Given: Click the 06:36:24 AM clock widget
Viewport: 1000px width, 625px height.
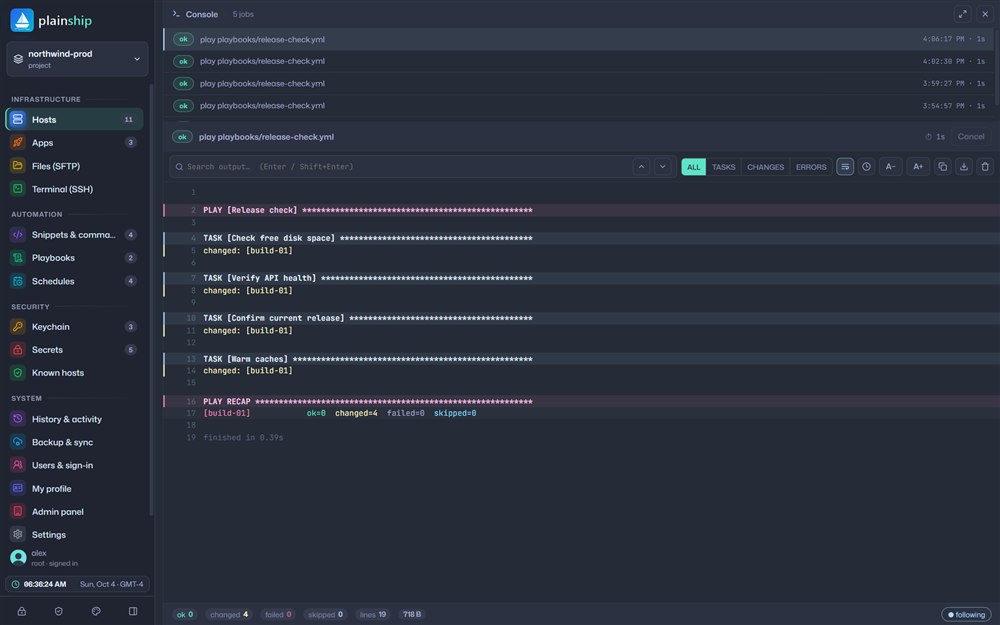Looking at the screenshot, I should pyautogui.click(x=77, y=584).
